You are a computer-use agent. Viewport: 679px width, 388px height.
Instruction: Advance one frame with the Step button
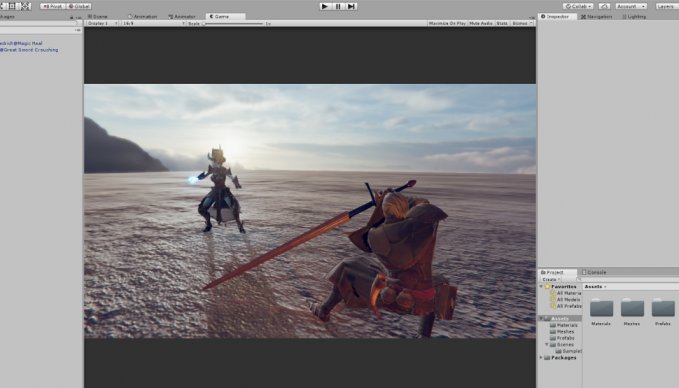tap(351, 6)
